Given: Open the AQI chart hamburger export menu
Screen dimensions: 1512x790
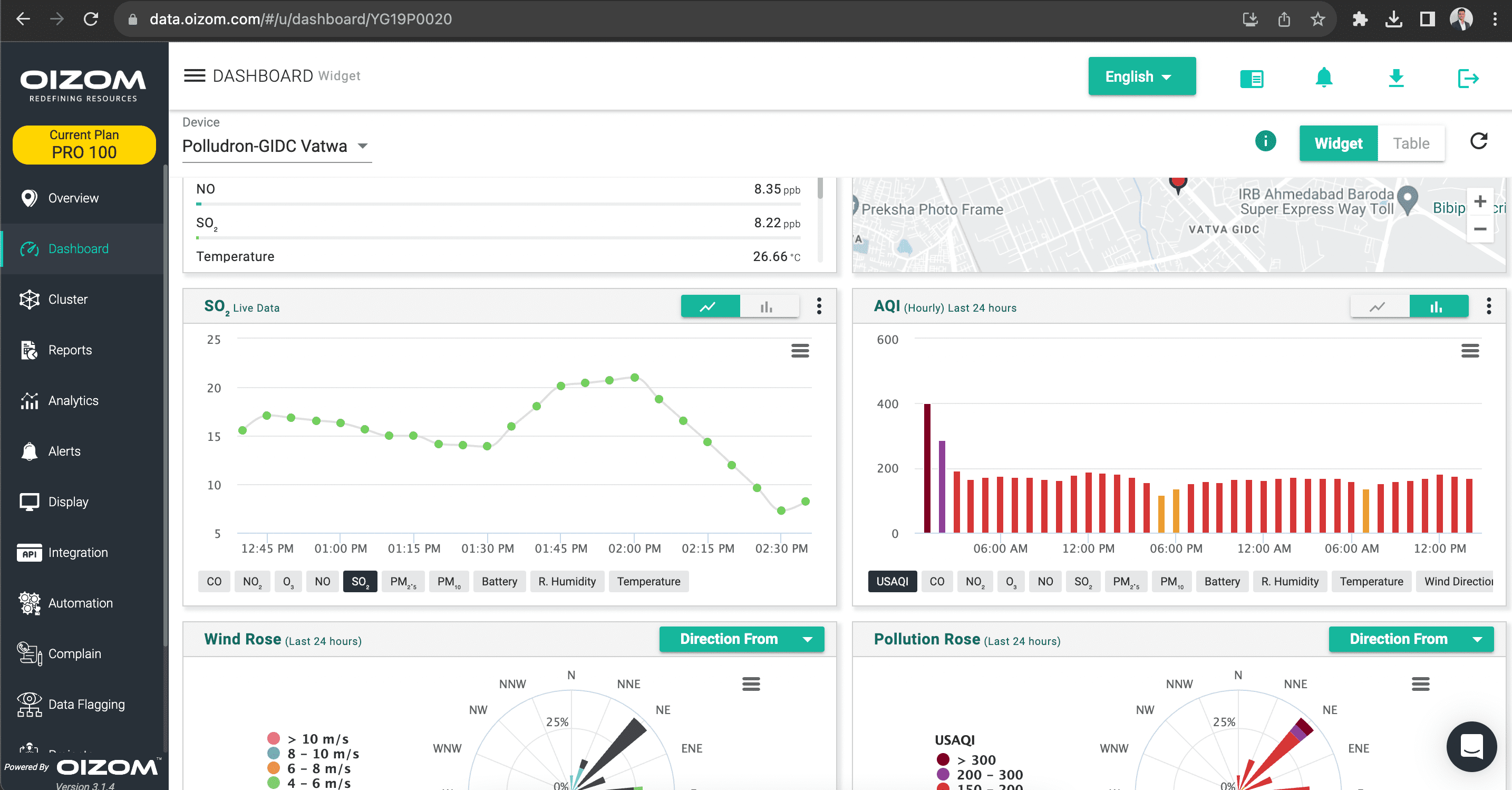Looking at the screenshot, I should (1469, 351).
